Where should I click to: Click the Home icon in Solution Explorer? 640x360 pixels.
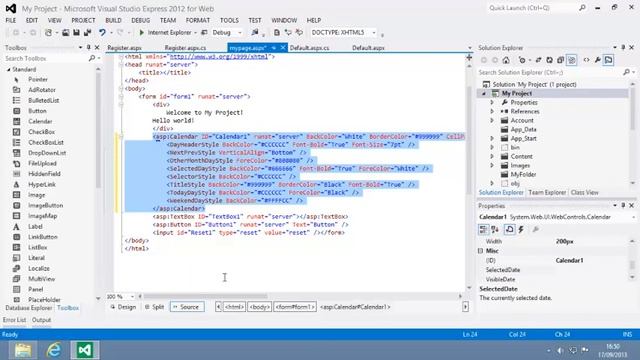506,60
